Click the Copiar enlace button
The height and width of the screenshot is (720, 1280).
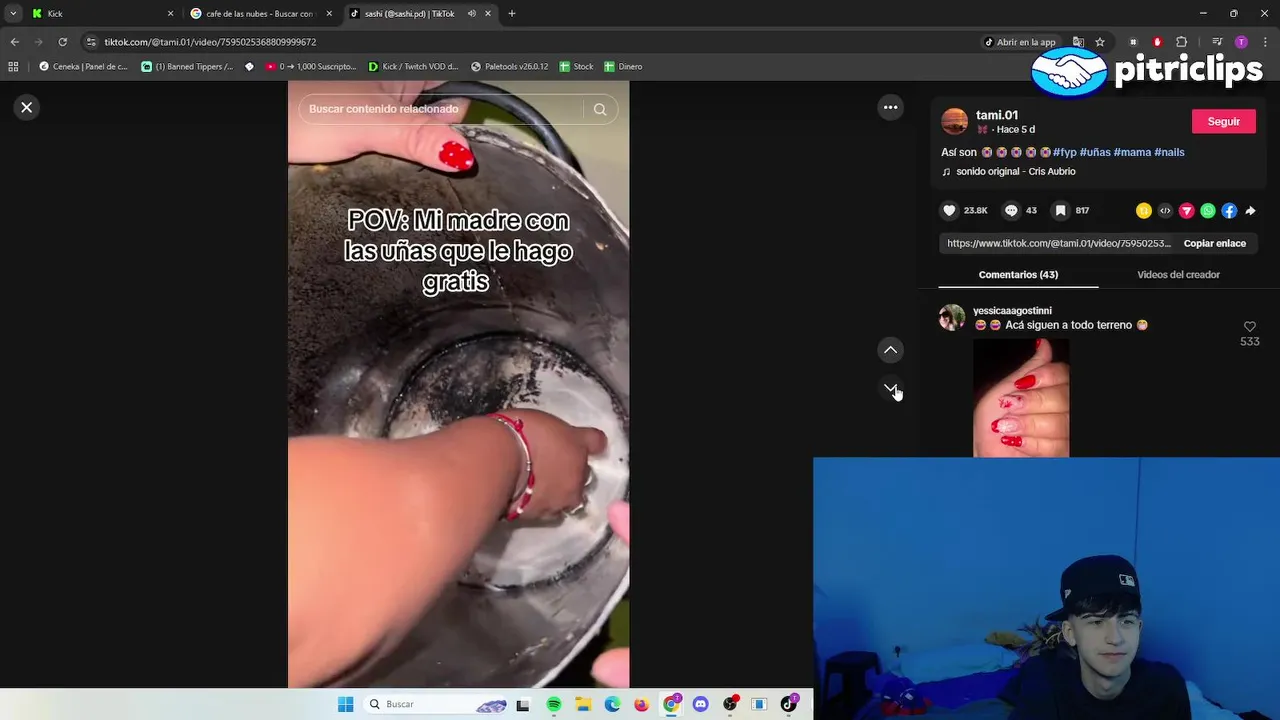pyautogui.click(x=1214, y=243)
